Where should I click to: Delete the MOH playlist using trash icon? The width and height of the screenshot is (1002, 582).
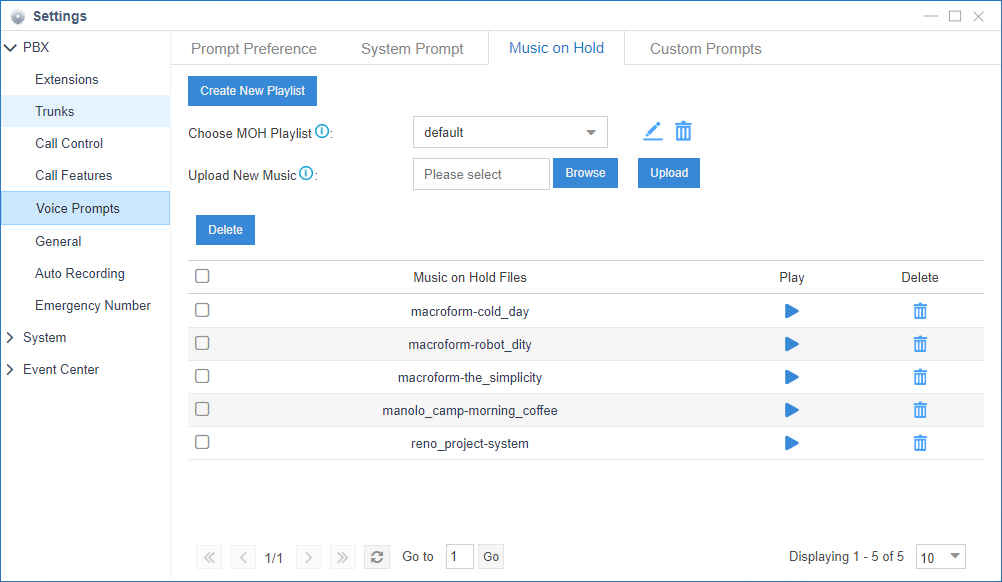[683, 131]
